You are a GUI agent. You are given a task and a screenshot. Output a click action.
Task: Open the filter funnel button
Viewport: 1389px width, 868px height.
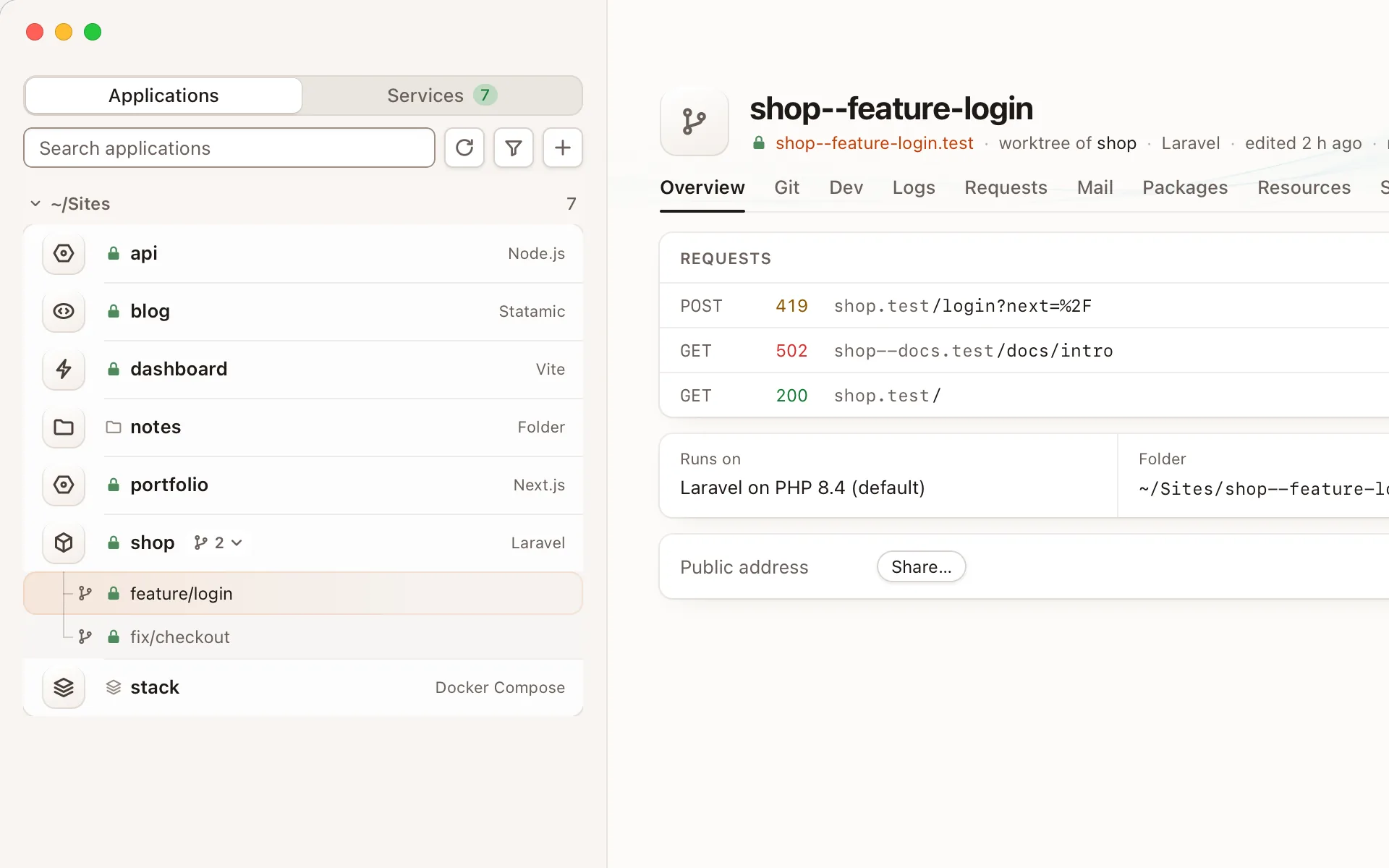[514, 148]
